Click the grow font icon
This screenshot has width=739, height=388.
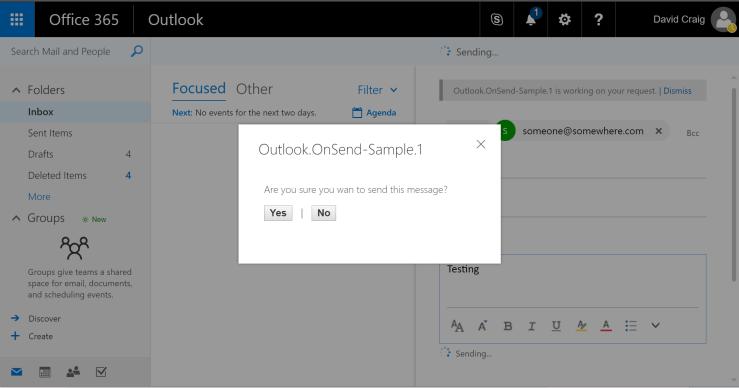pos(482,326)
